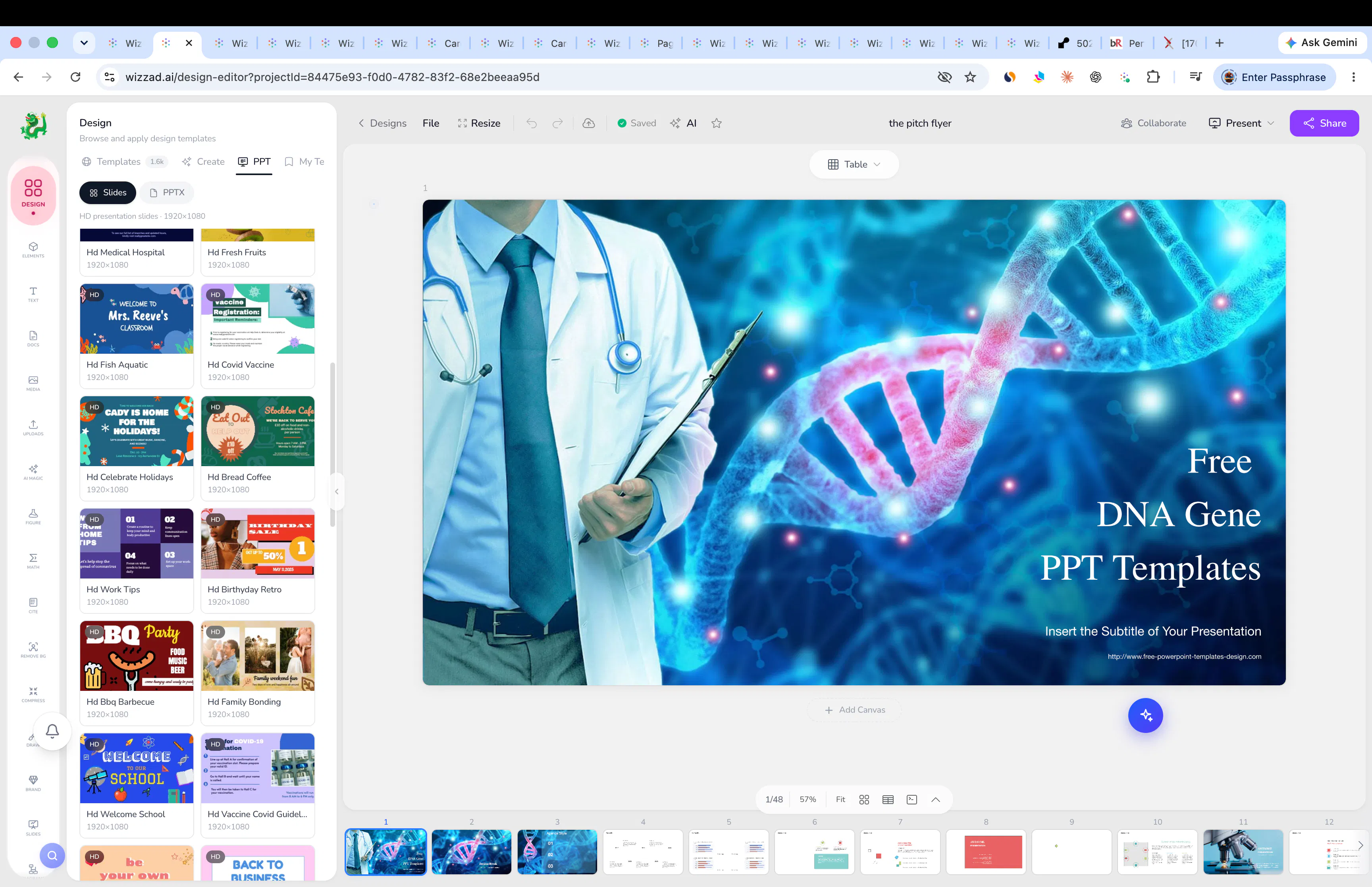Screen dimensions: 1372x887
Task: Toggle to PPTX template filter
Action: pyautogui.click(x=167, y=193)
